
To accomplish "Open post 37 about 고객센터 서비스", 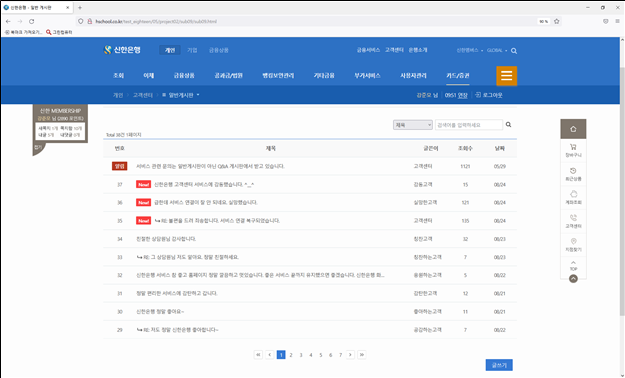I will click(x=204, y=185).
